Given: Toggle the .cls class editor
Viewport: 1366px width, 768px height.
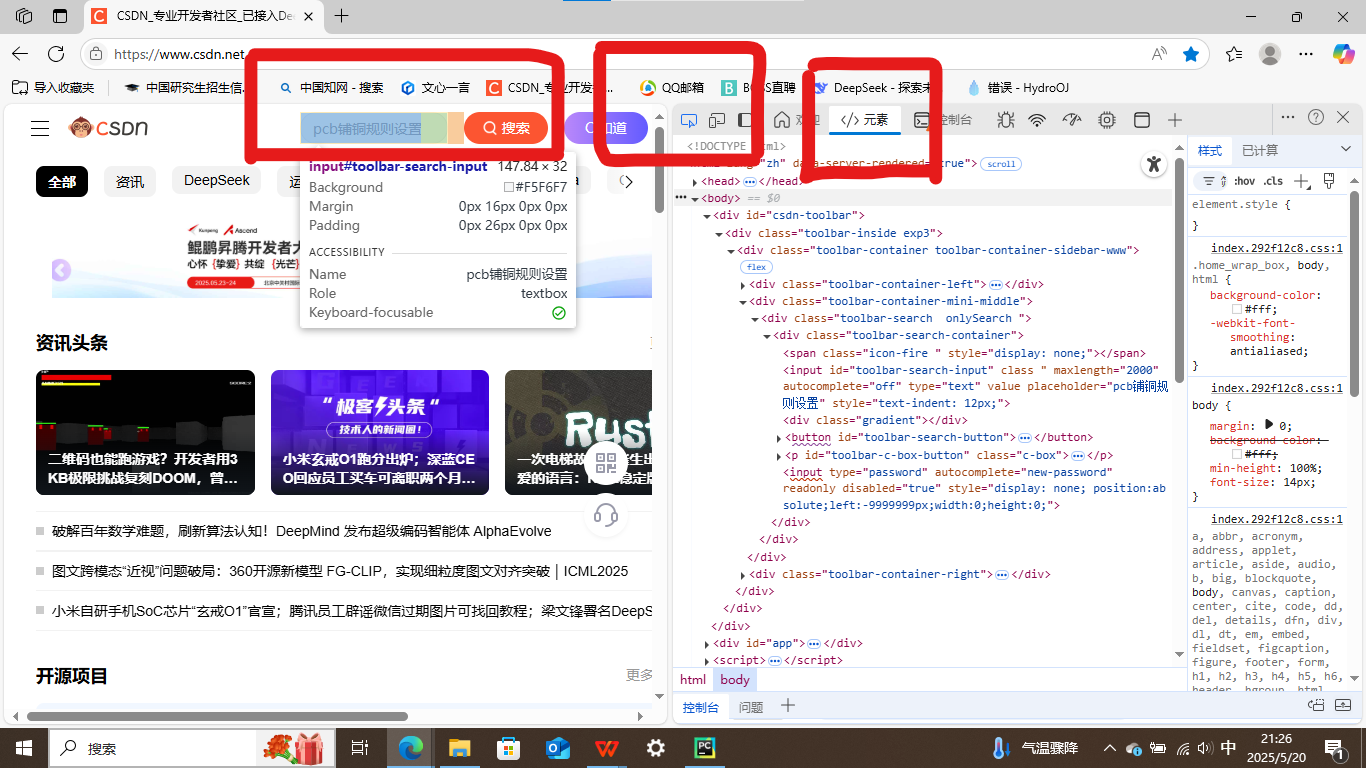Looking at the screenshot, I should coord(1273,181).
